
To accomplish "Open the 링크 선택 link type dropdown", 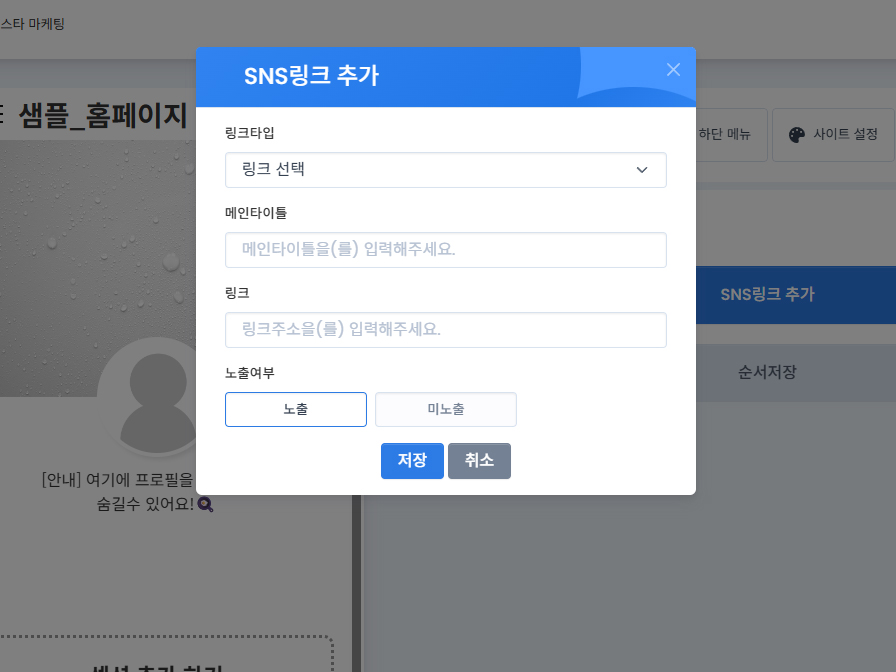I will coord(445,170).
